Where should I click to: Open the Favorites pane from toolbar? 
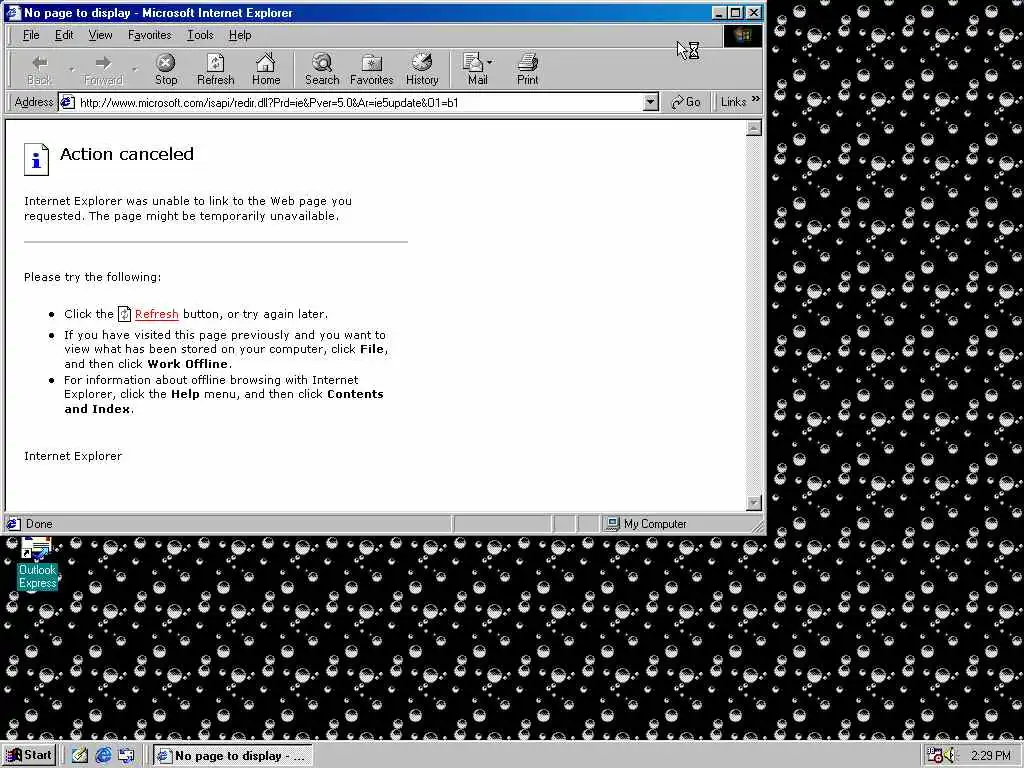(372, 69)
